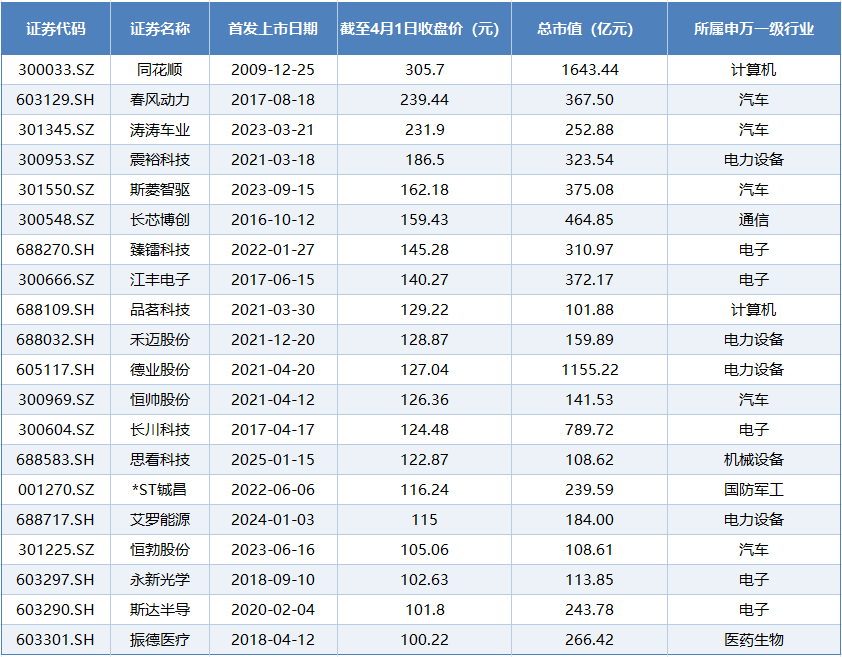
Task: Click the 医药生物 industry cell
Action: click(753, 640)
